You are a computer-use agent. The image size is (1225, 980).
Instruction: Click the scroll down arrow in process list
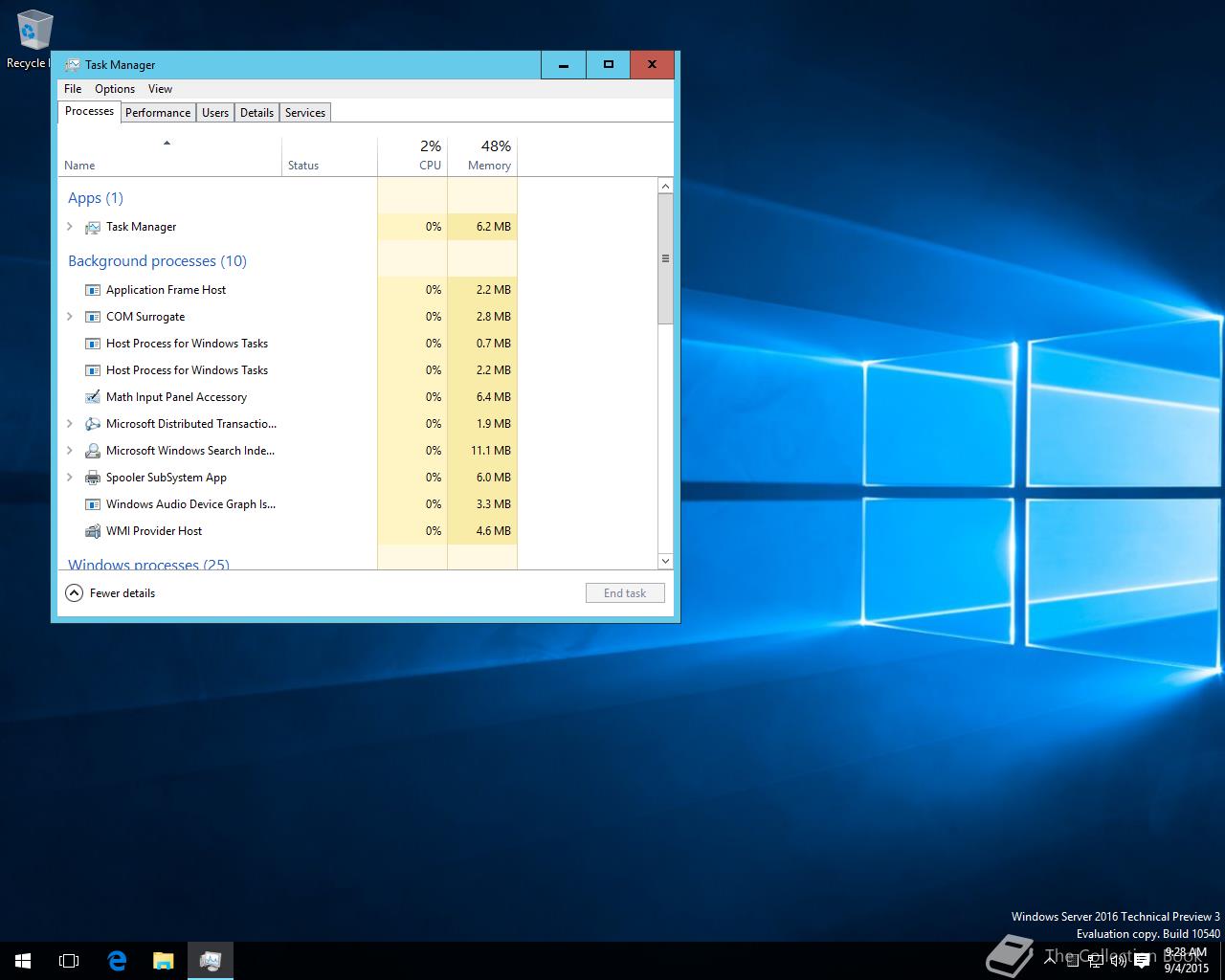point(665,562)
